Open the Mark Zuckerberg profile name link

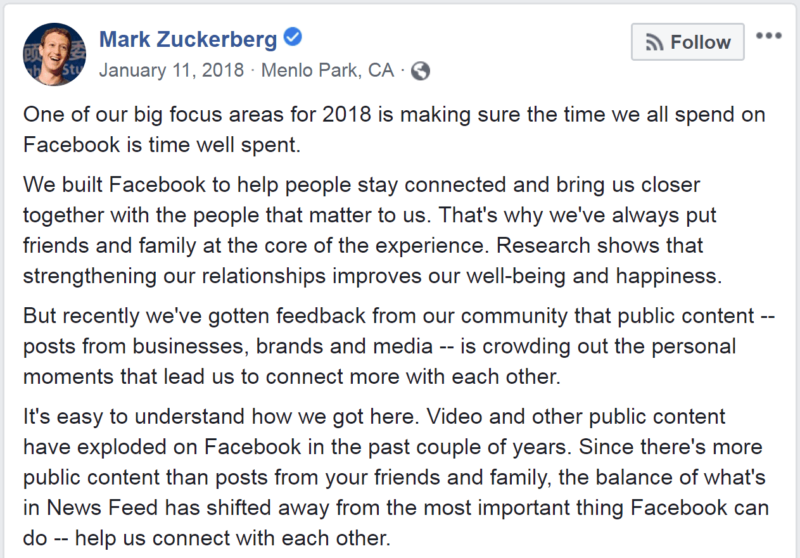[188, 39]
